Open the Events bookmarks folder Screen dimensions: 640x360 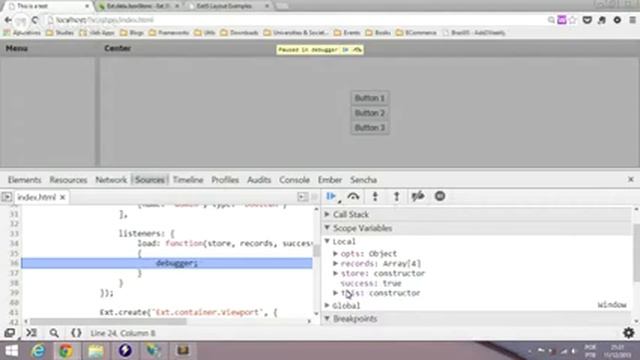pos(347,33)
